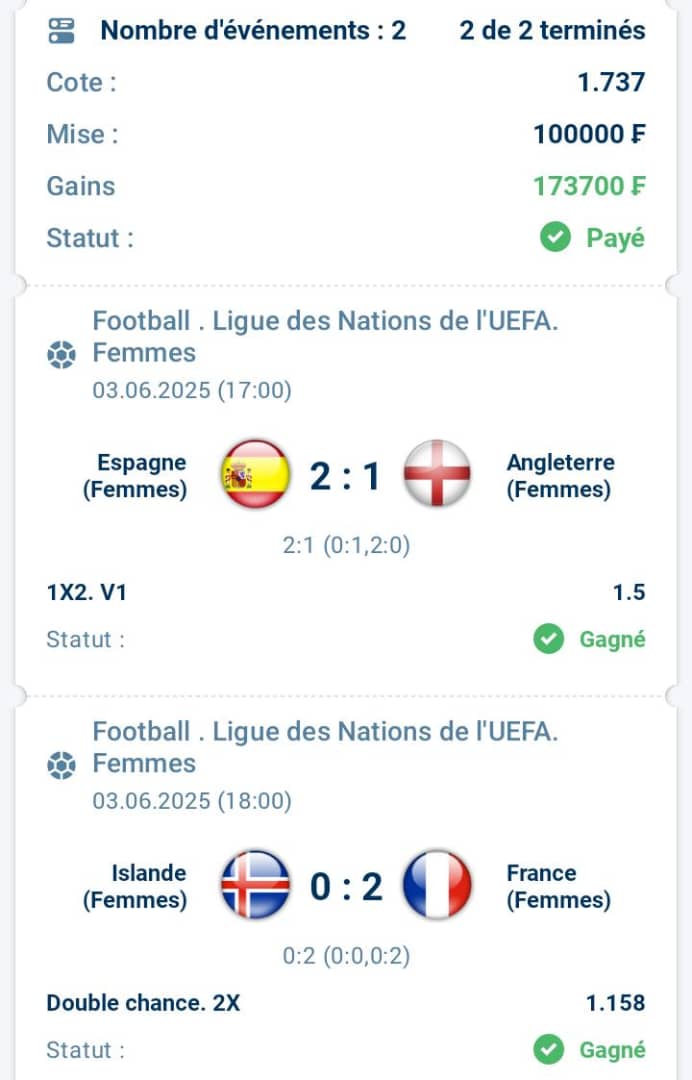Viewport: 692px width, 1080px height.
Task: Tap the England flag icon
Action: click(x=437, y=474)
